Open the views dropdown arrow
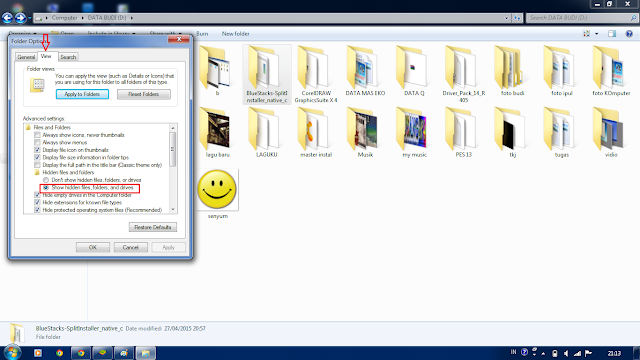 (597, 34)
